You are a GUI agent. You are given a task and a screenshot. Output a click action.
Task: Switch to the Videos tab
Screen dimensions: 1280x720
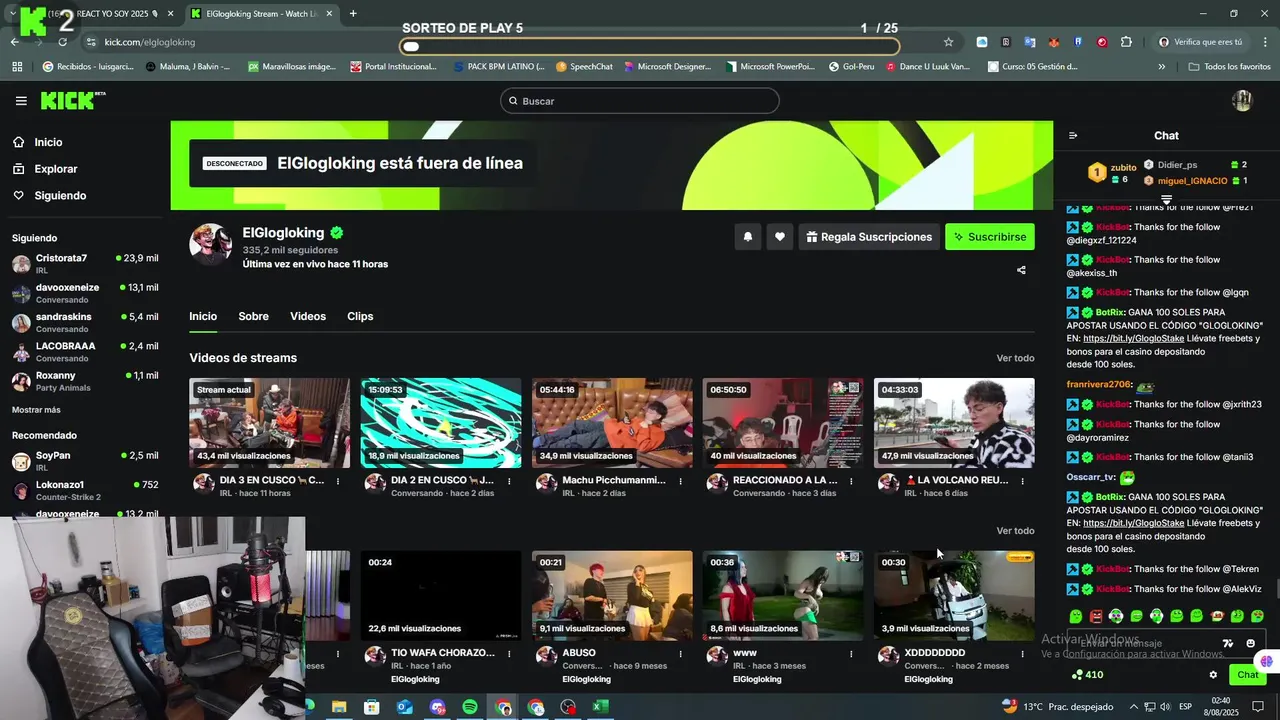[x=308, y=316]
